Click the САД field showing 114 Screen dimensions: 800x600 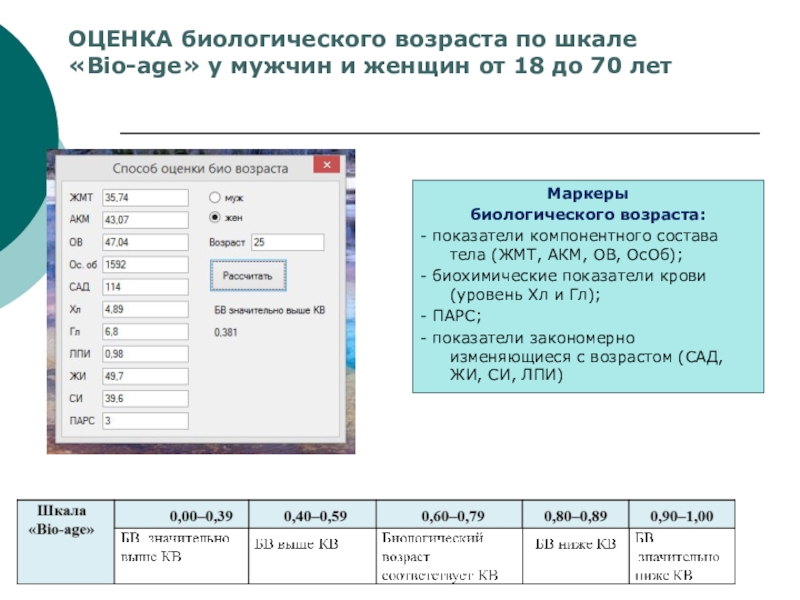tap(145, 287)
